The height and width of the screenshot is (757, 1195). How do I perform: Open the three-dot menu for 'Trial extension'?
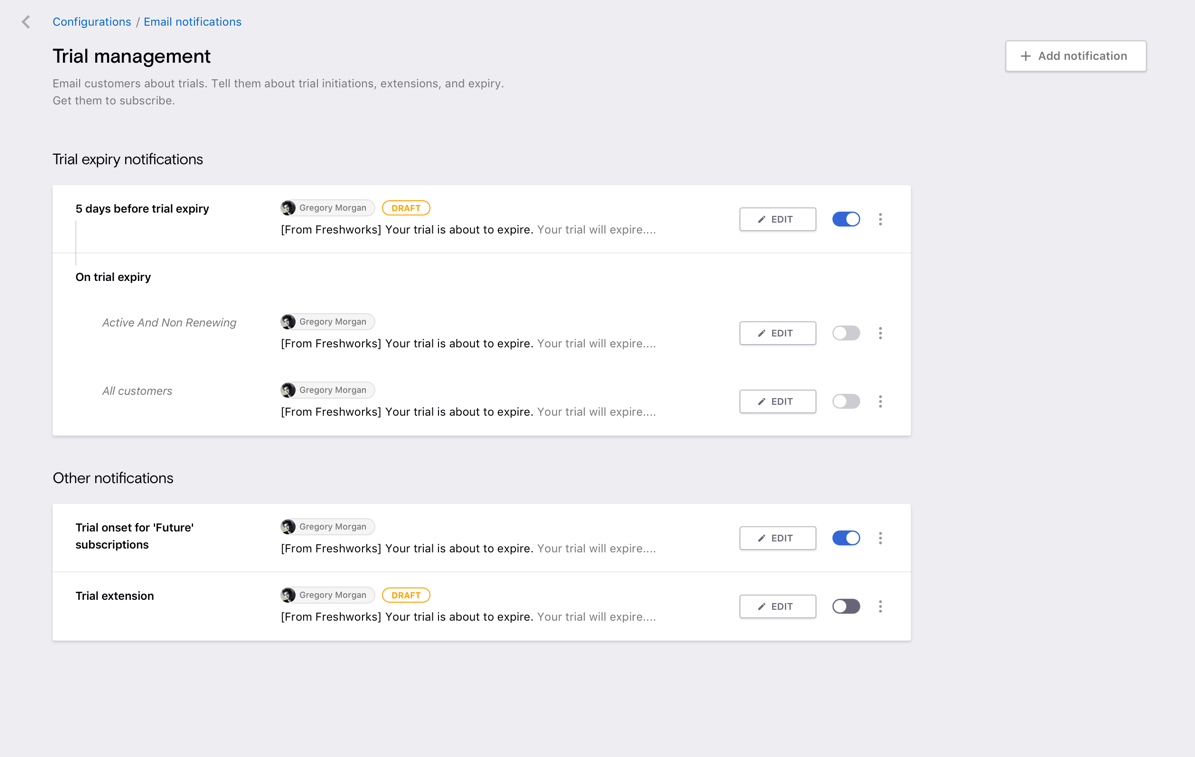880,606
